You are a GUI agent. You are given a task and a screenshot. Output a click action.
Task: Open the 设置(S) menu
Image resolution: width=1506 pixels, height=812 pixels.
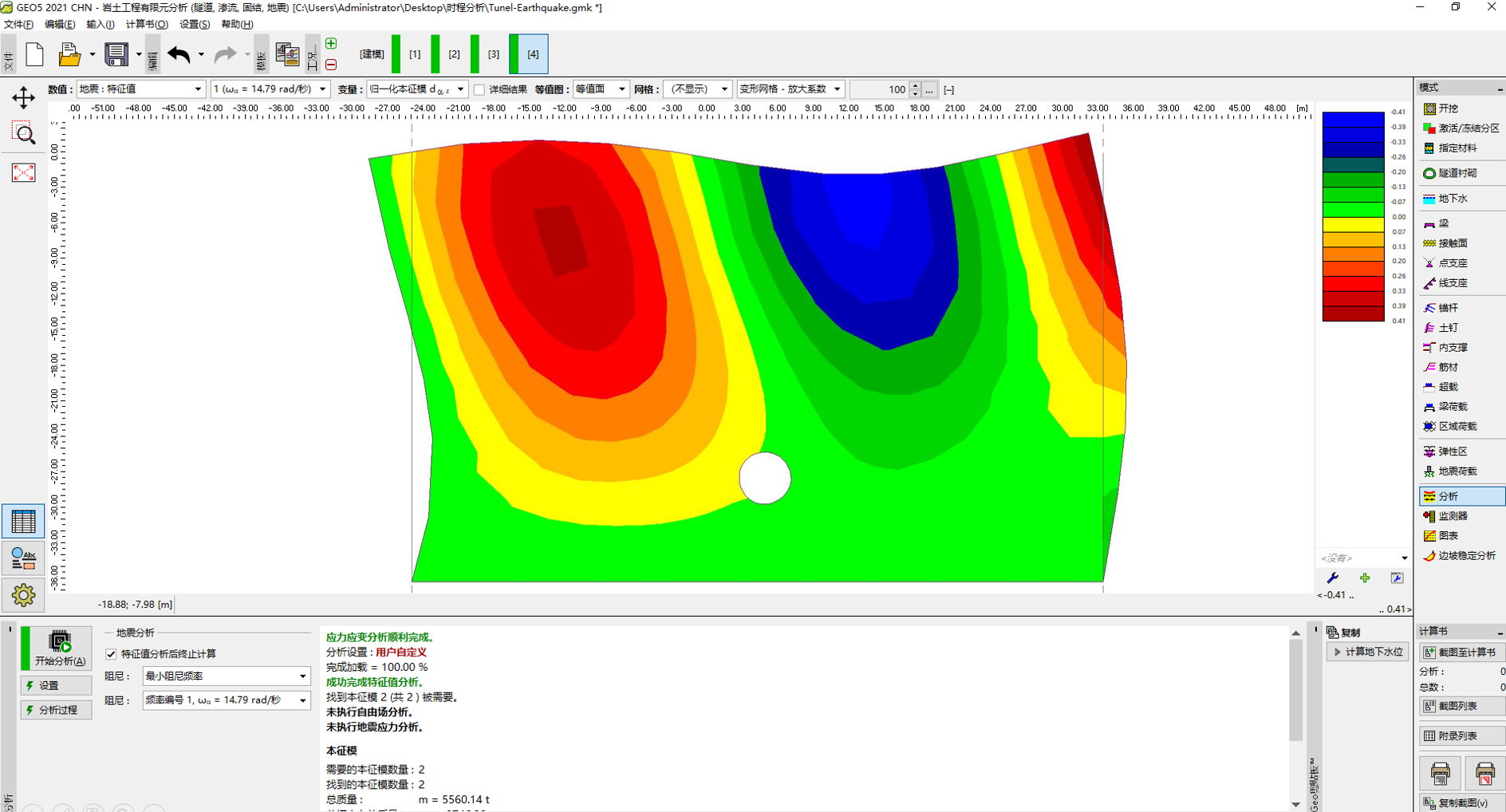tap(195, 25)
